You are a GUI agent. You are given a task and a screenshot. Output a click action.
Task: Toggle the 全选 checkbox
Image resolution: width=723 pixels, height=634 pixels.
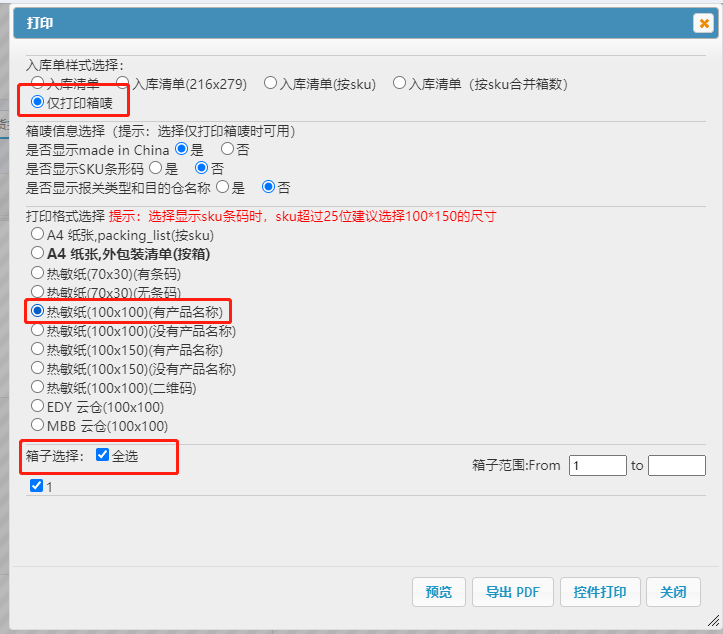coord(102,455)
